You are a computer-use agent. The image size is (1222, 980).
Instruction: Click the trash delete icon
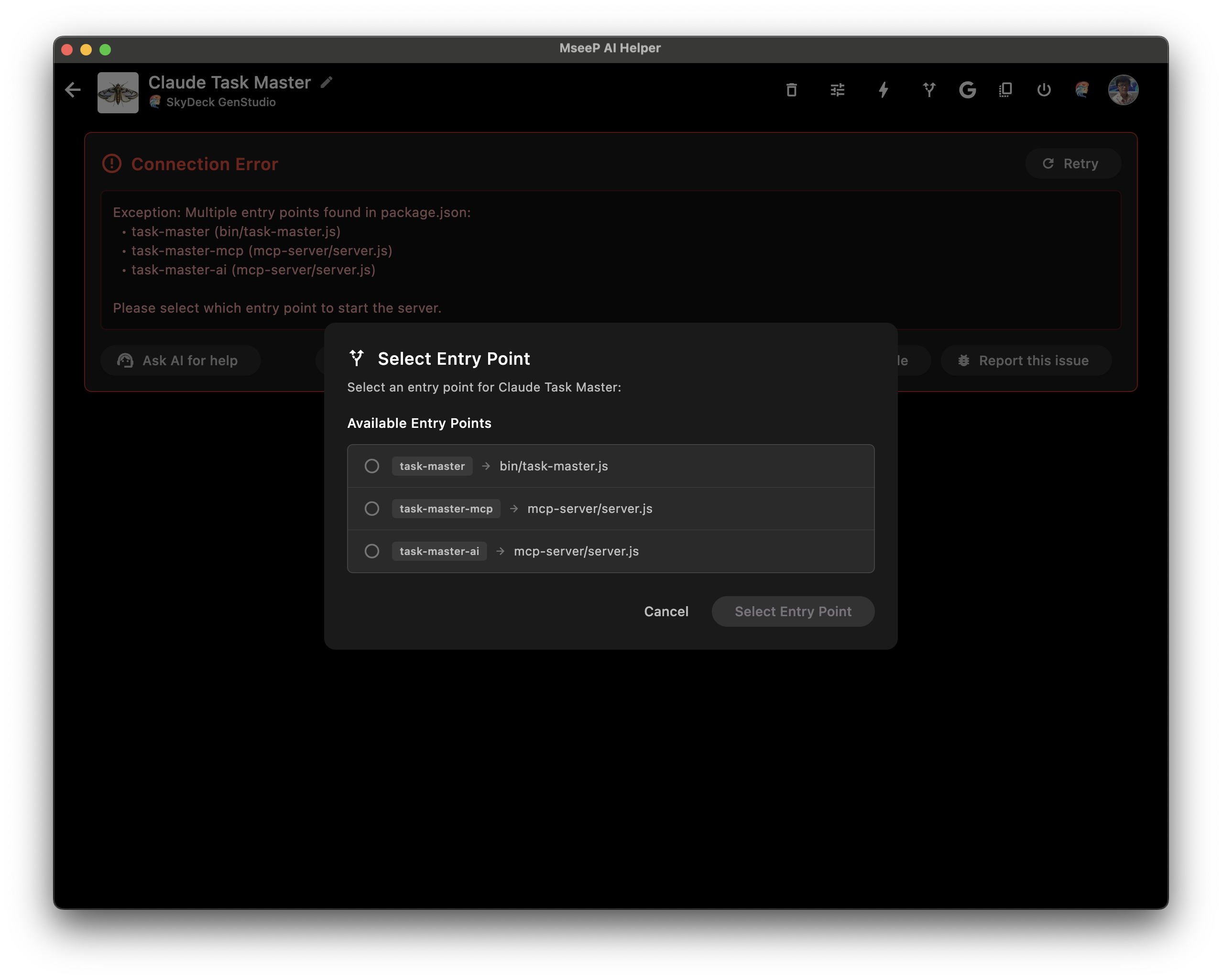791,89
